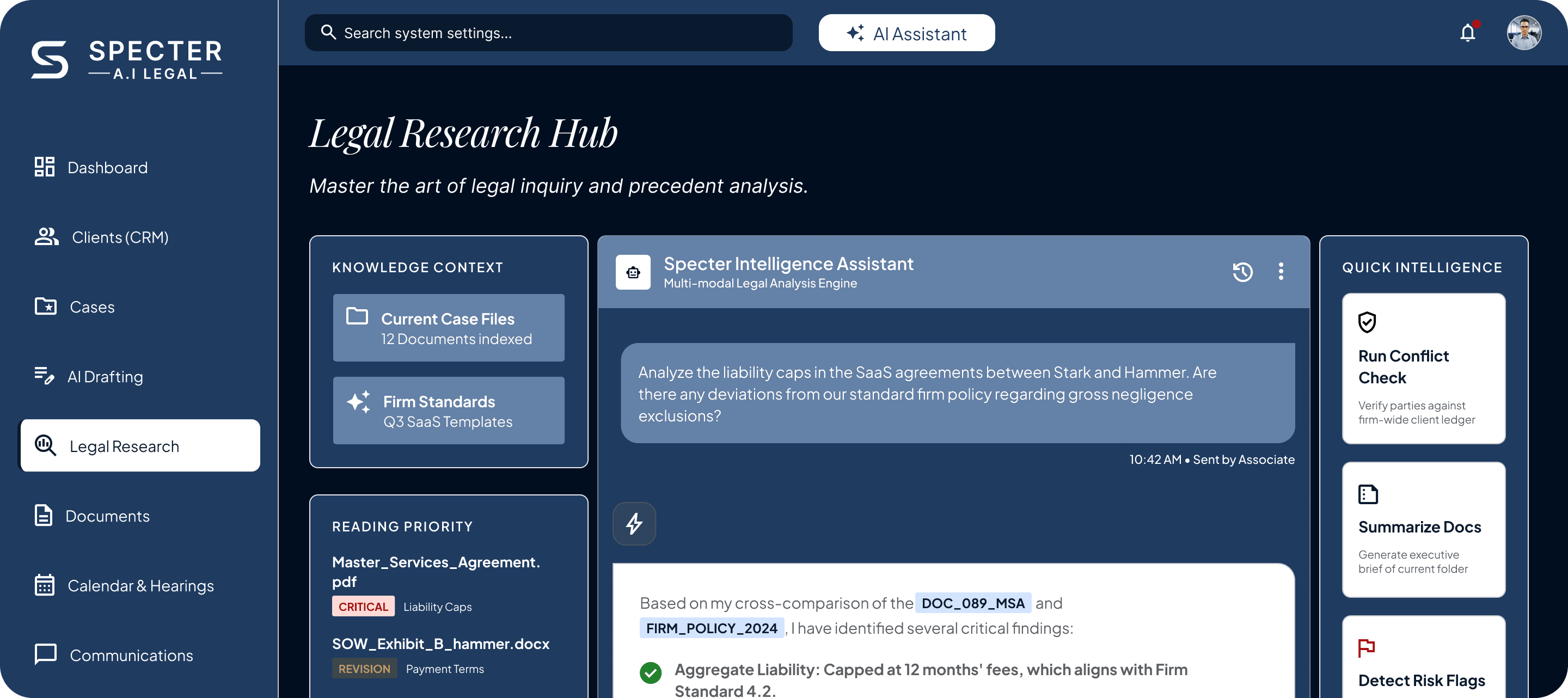1568x698 pixels.
Task: Click the 'KNOWLEDGE CONTEXT' heading
Action: coord(418,268)
